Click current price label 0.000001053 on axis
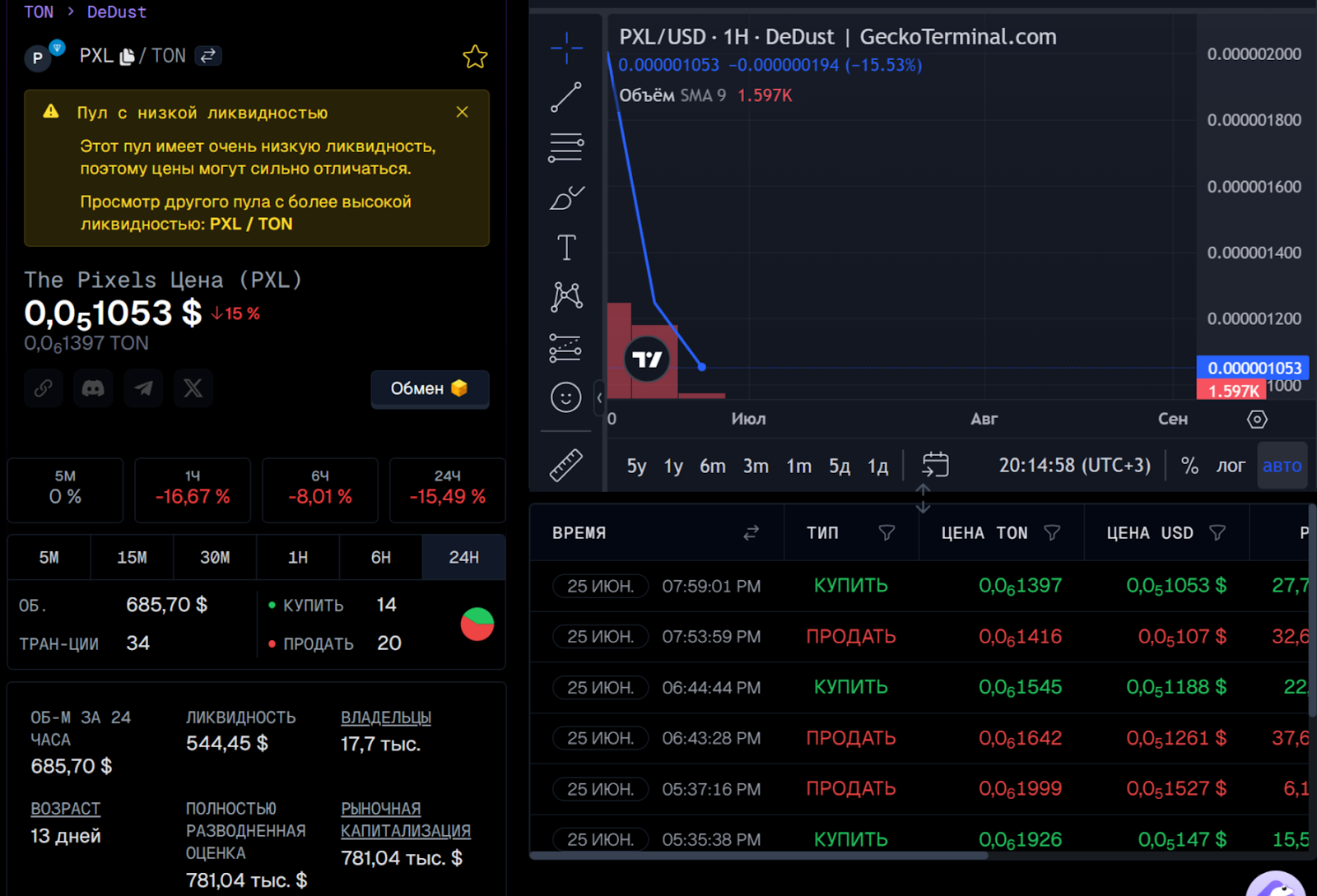Screen dimensions: 1317x896 [1254, 368]
